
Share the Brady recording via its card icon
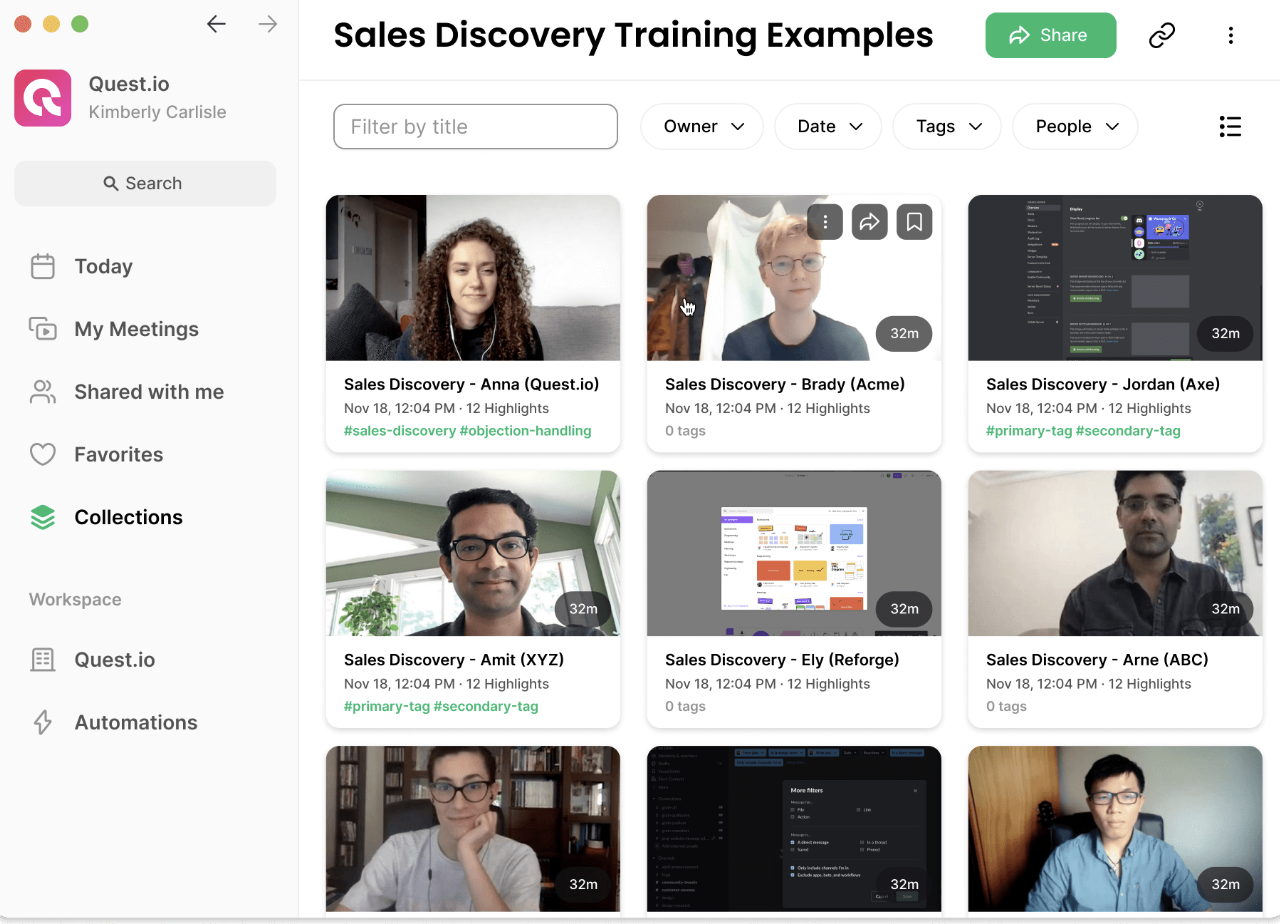click(869, 221)
